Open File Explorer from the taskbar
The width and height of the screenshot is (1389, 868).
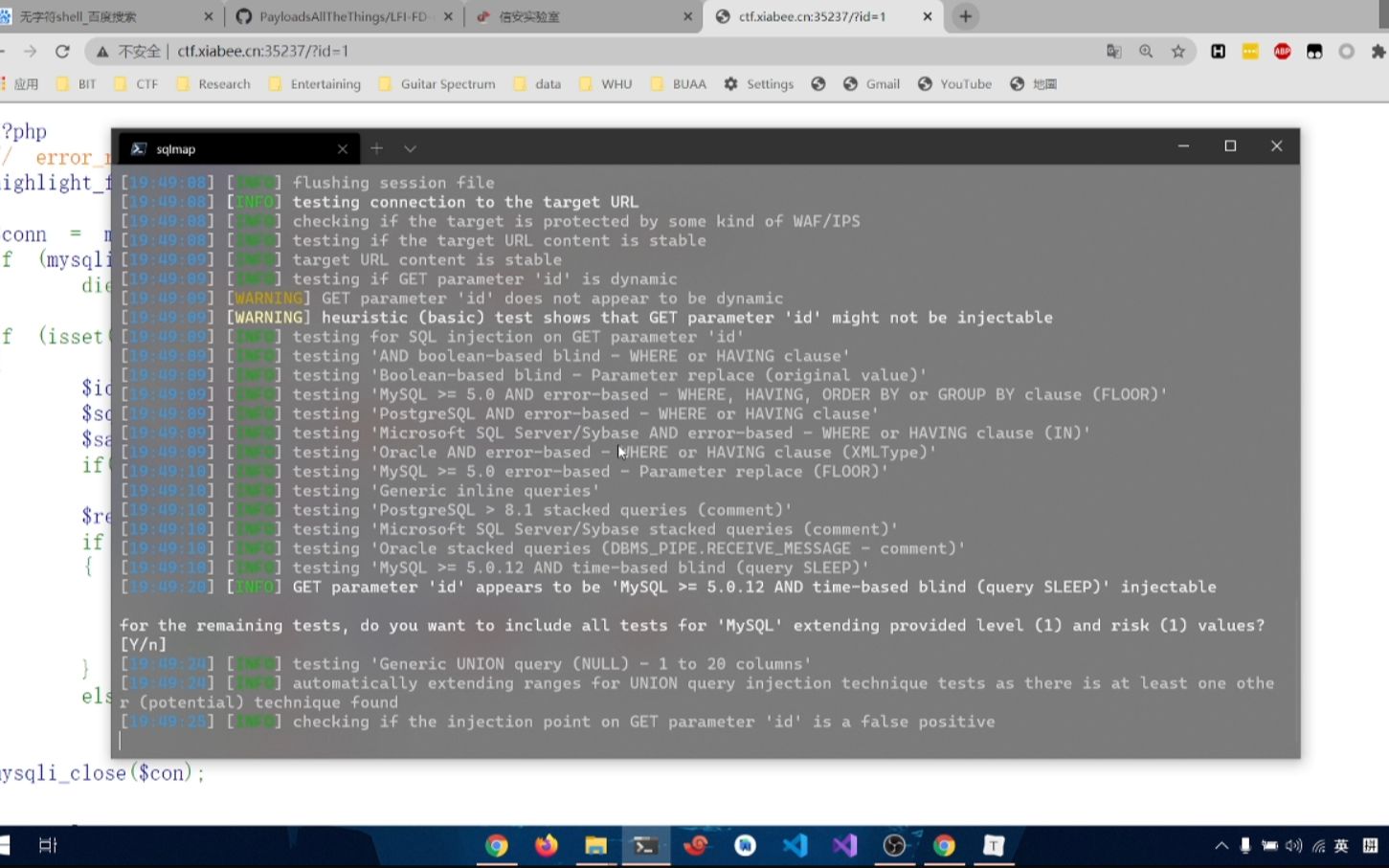click(595, 845)
